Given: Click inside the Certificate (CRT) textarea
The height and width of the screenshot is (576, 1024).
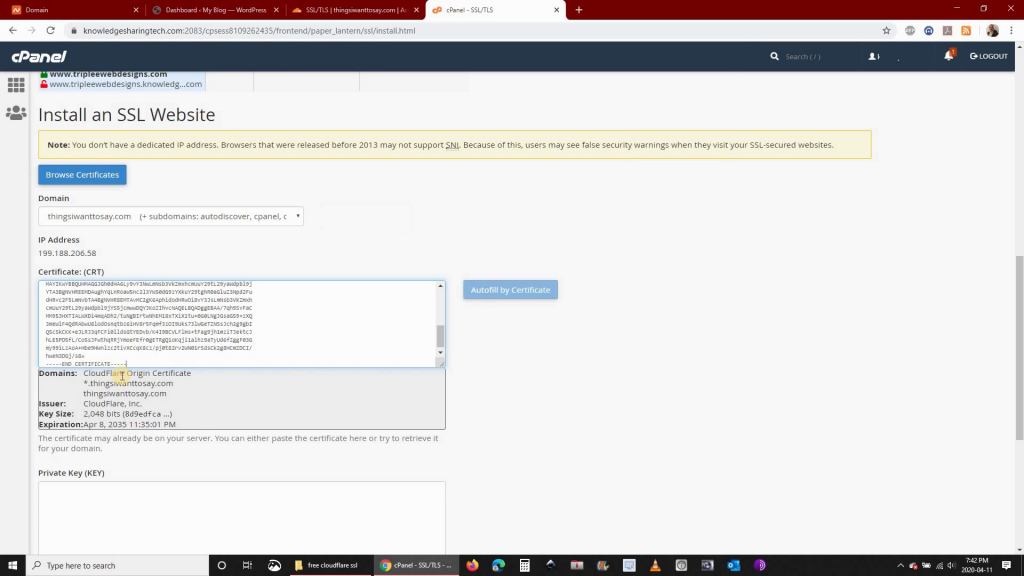Looking at the screenshot, I should tap(238, 324).
